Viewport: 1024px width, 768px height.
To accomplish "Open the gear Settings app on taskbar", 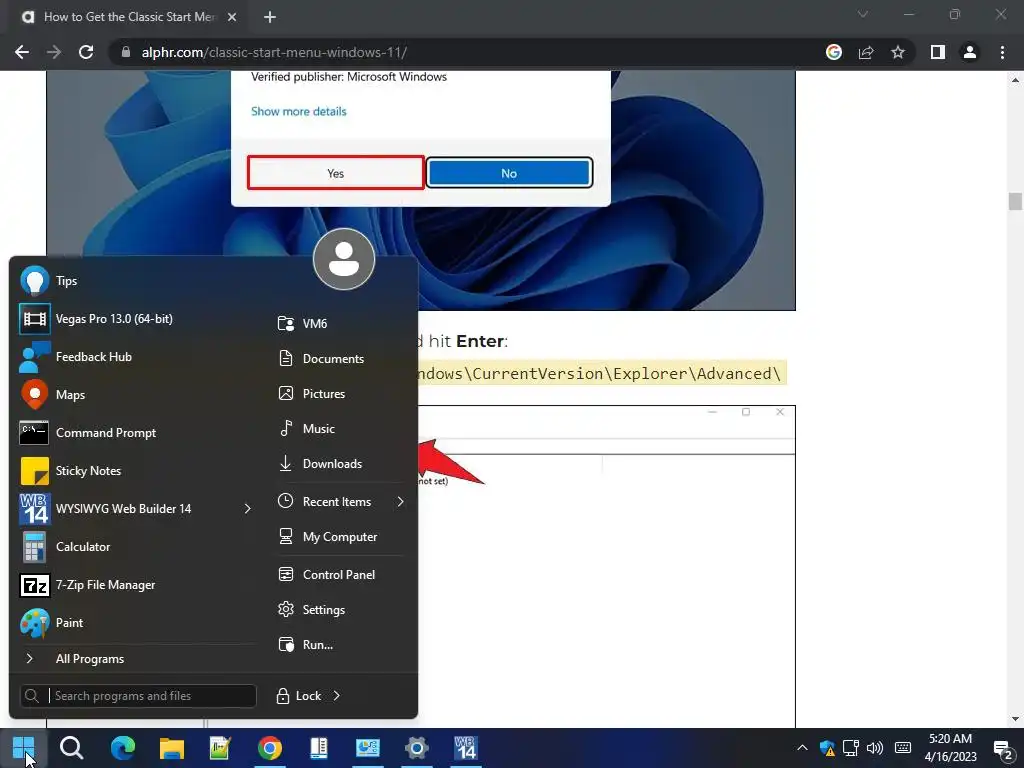I will tap(417, 748).
